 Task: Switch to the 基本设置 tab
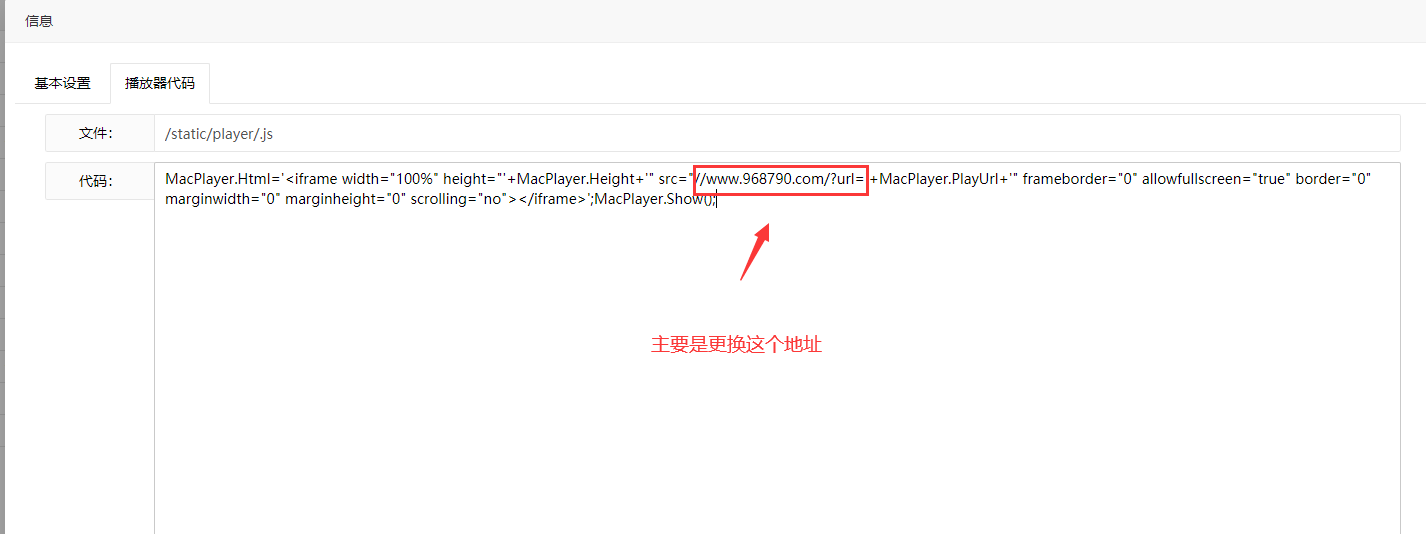[63, 84]
